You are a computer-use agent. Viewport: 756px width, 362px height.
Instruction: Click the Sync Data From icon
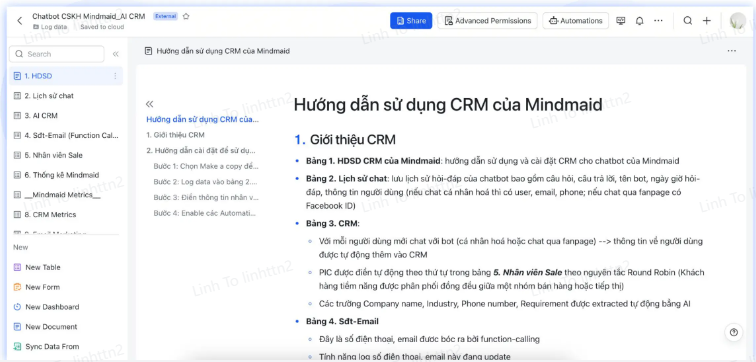coord(17,346)
